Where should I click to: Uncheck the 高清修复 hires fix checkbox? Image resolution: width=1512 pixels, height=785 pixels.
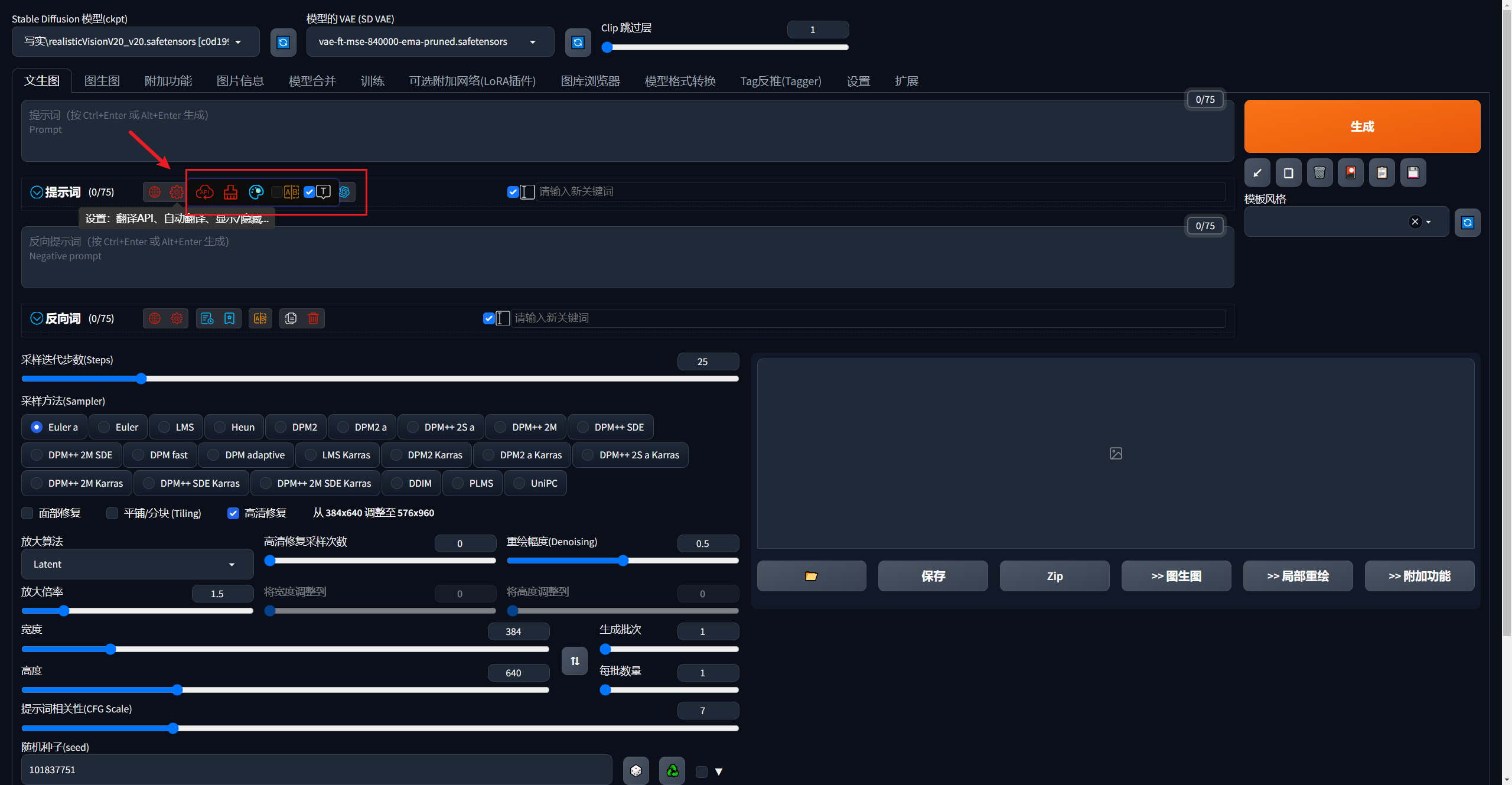click(x=233, y=513)
